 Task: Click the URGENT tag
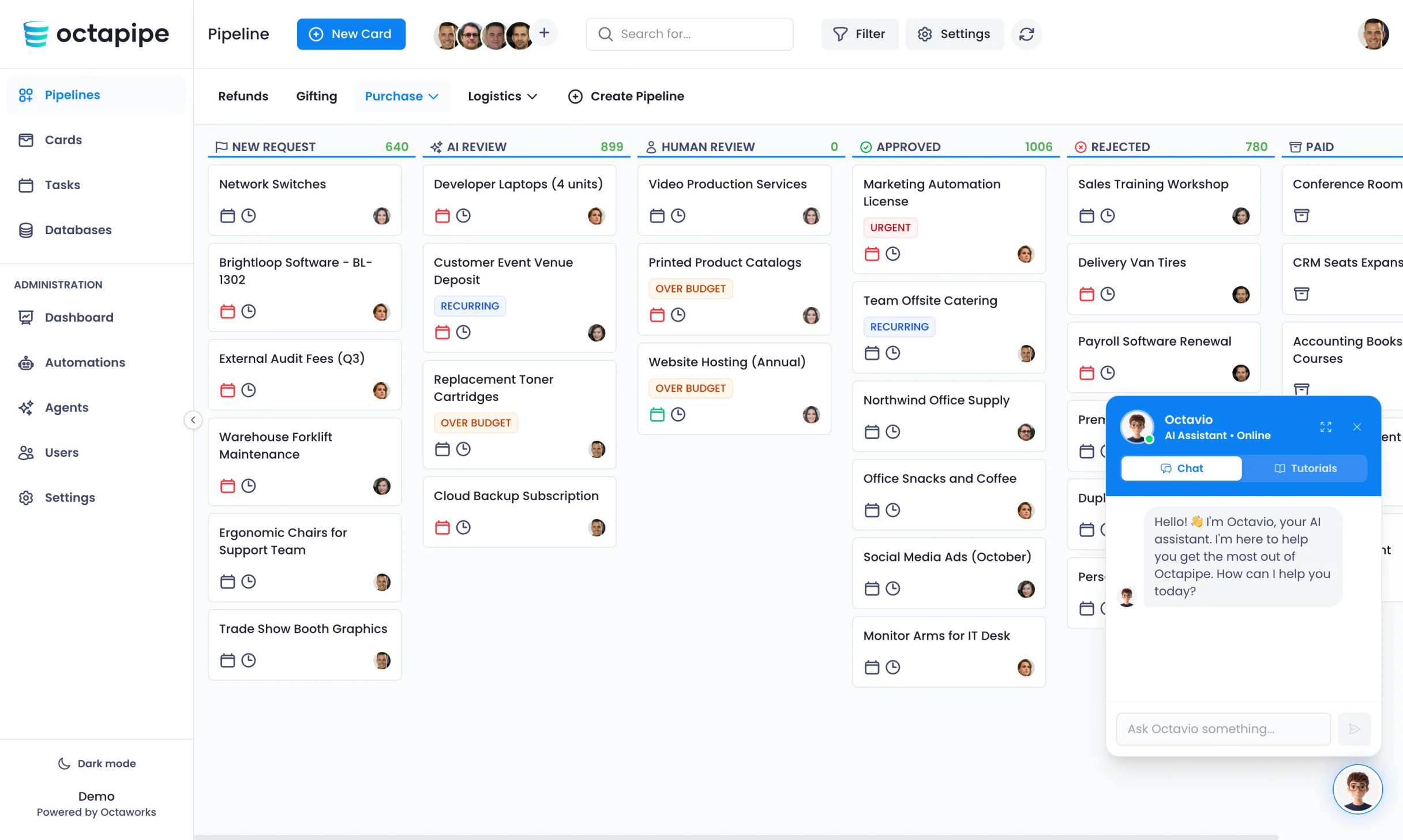pos(890,227)
